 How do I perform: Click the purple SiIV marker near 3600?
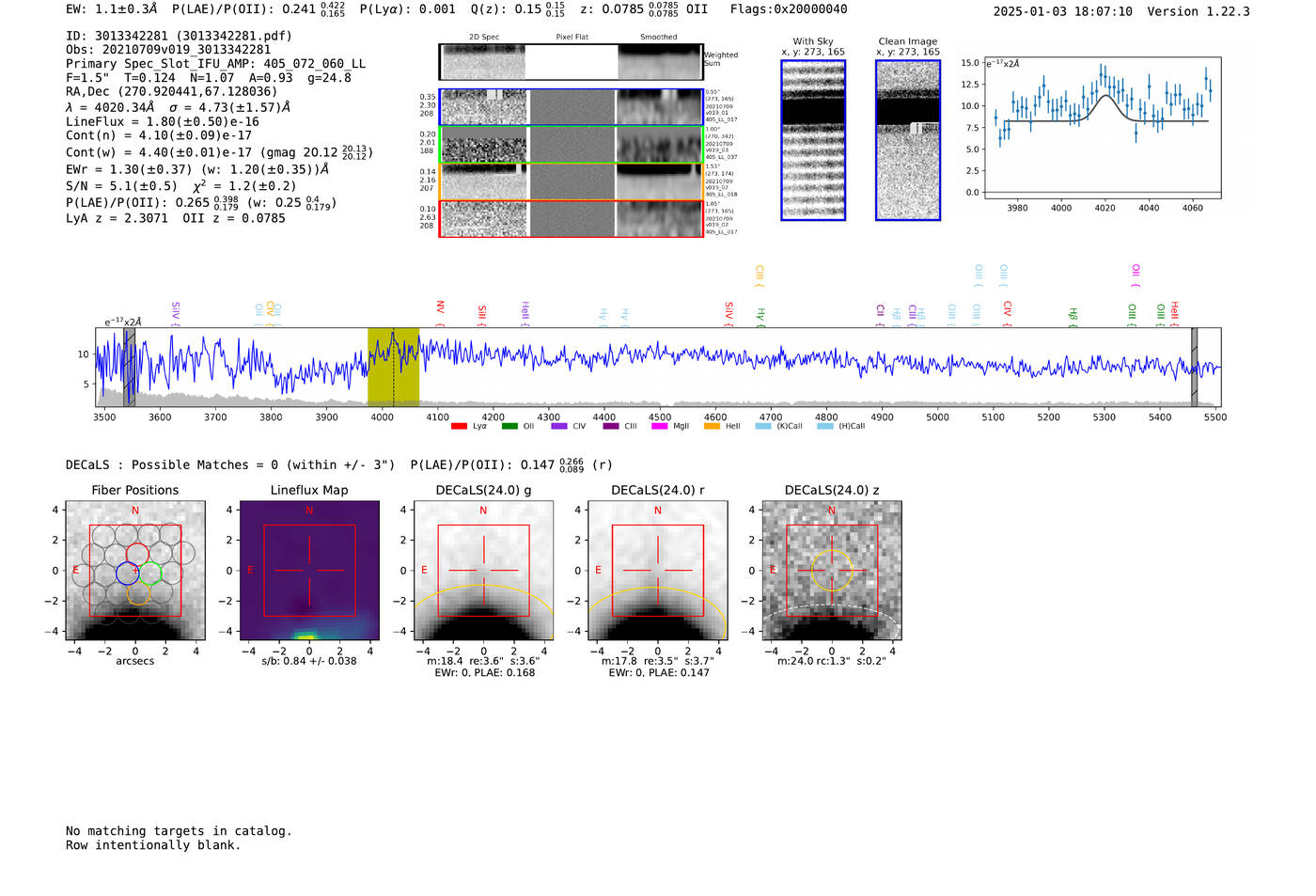click(176, 312)
